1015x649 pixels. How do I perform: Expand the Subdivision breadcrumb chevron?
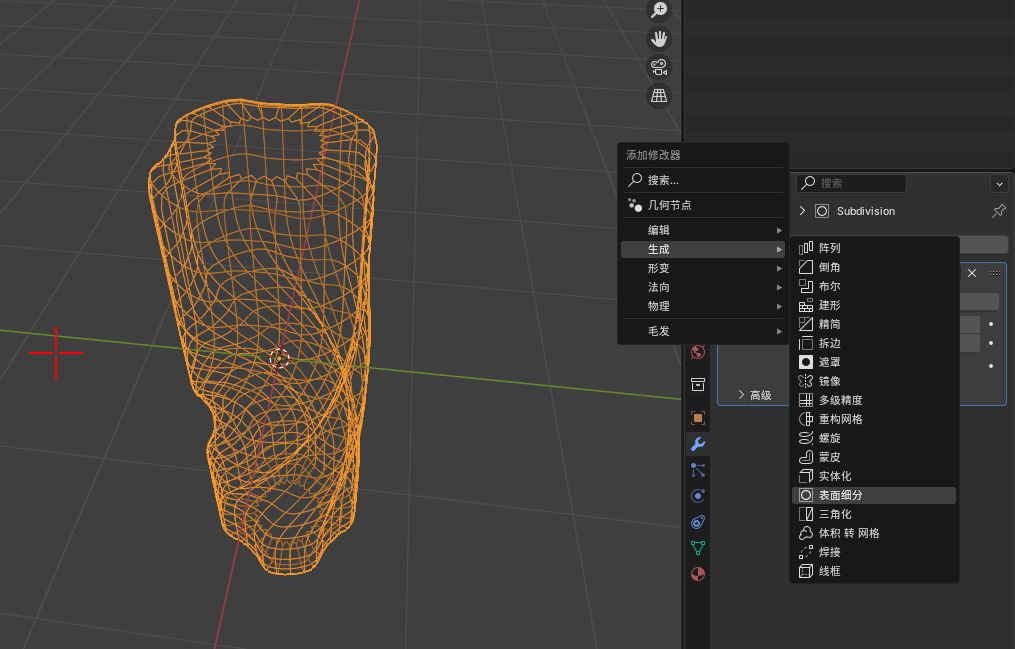click(802, 211)
